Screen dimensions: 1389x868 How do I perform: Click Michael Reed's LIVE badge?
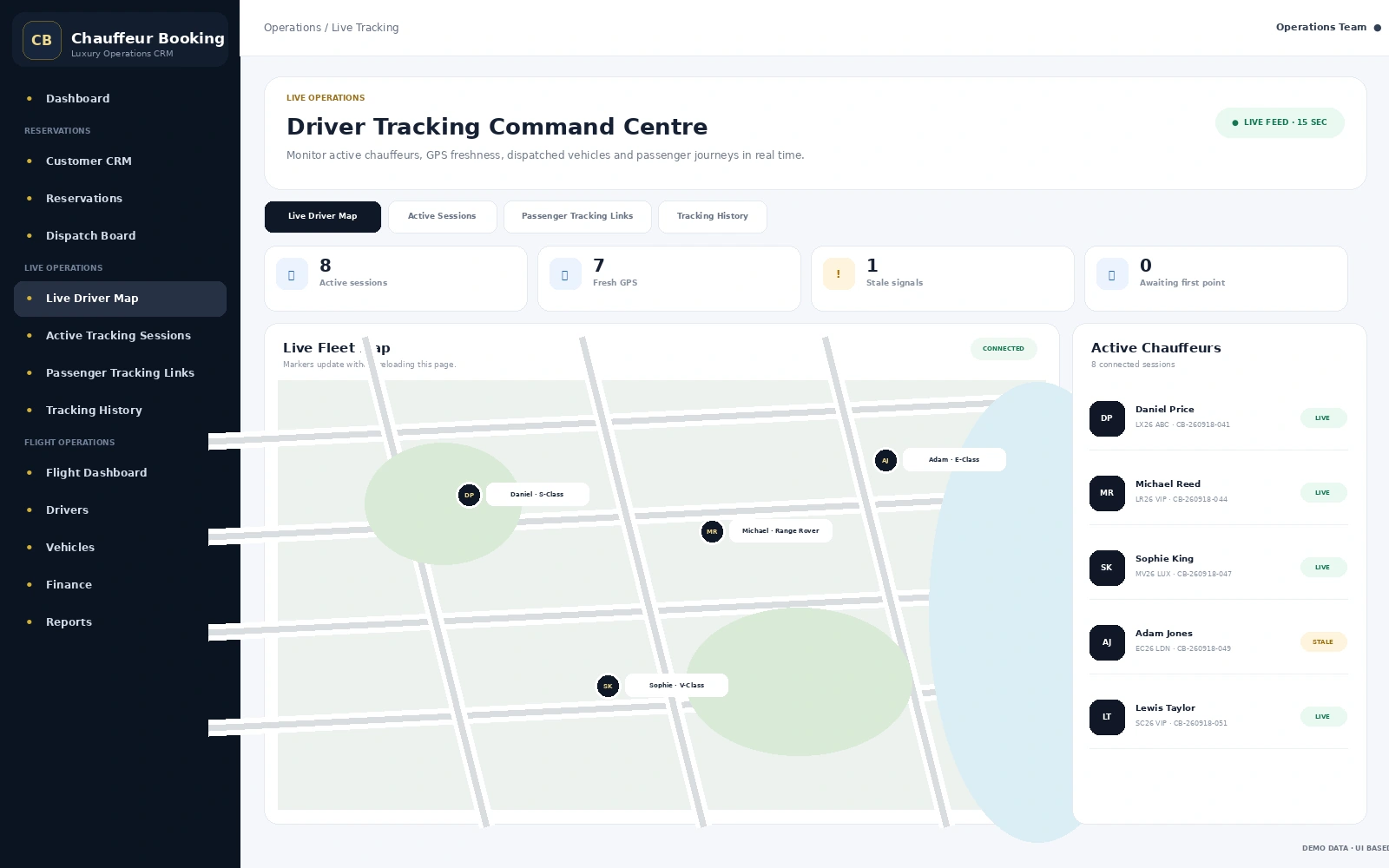coord(1323,493)
